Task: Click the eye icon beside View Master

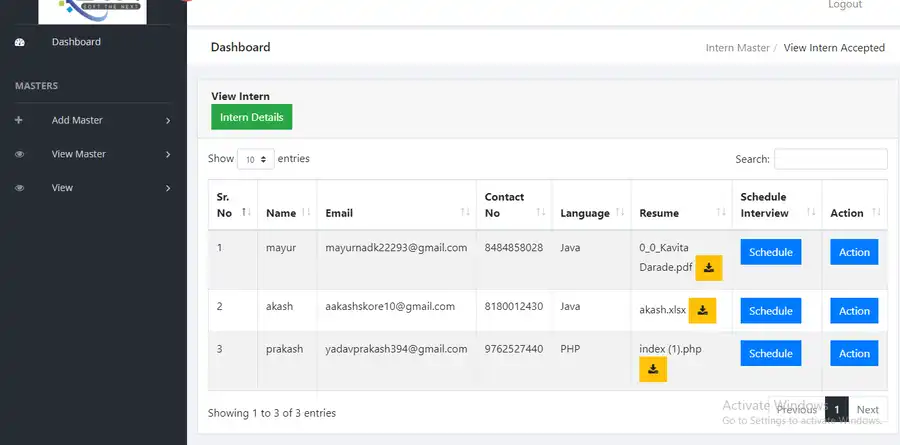Action: [19, 154]
